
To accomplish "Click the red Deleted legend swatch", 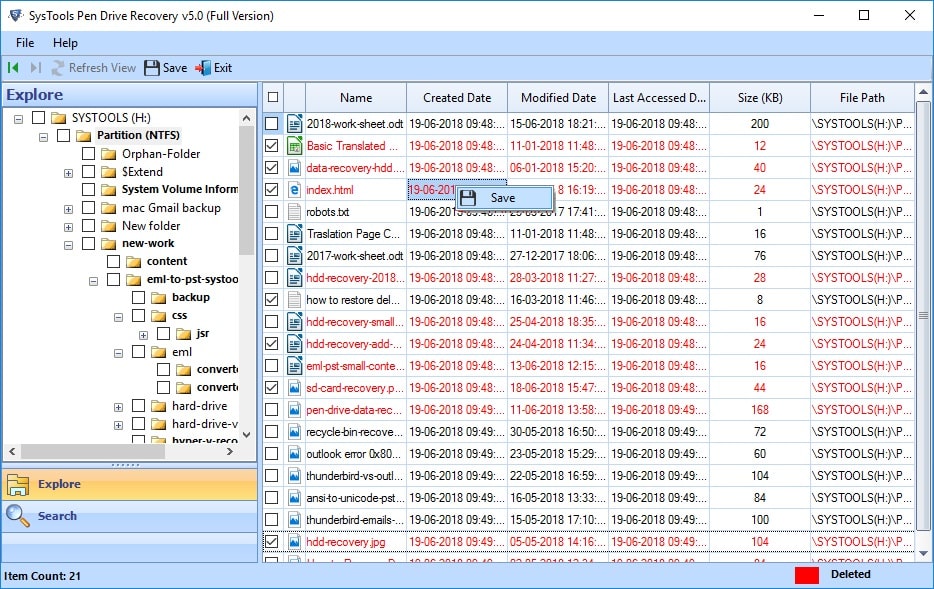I will (806, 575).
